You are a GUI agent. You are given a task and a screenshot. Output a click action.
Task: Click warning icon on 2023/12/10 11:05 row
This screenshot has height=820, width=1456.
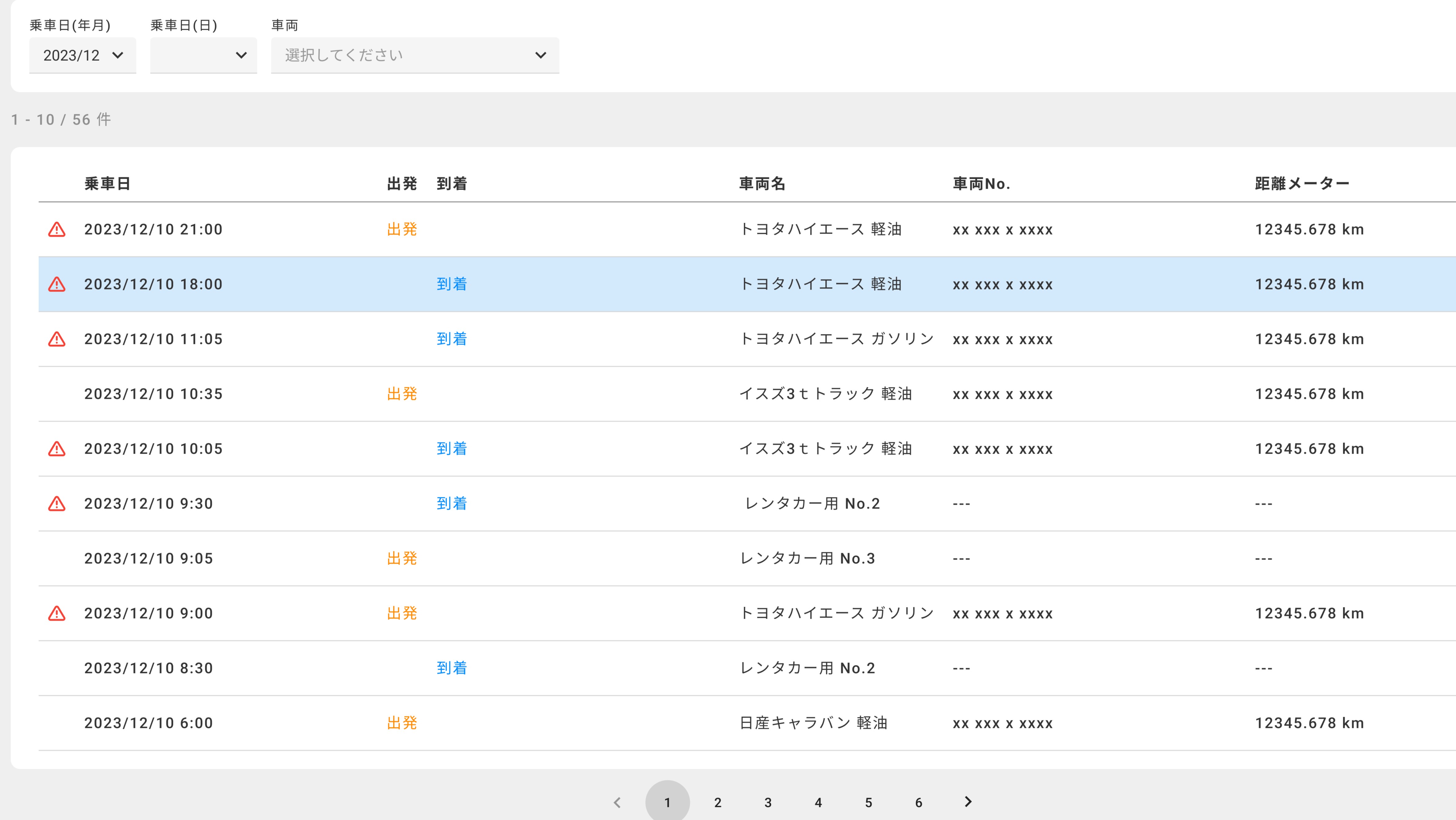coord(56,339)
